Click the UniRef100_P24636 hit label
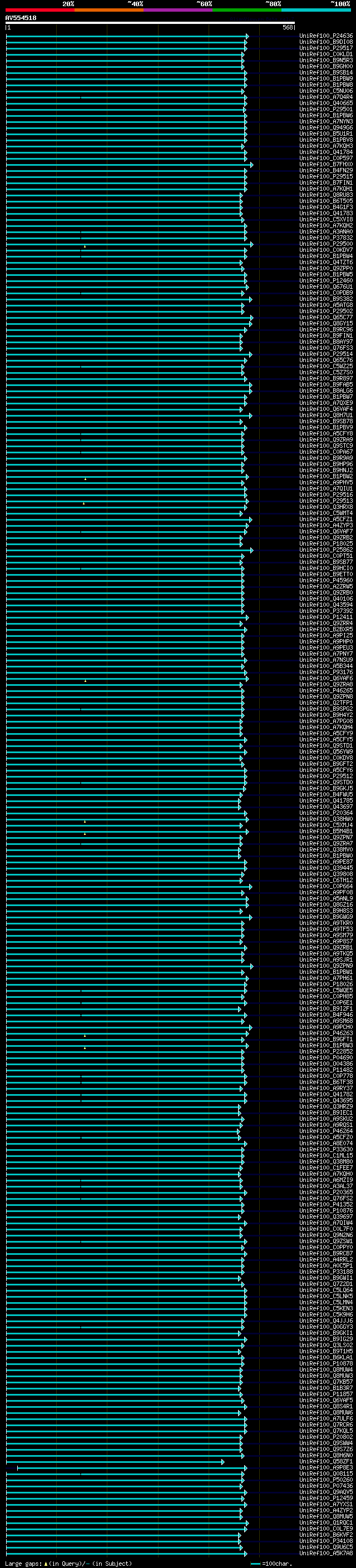 (326, 36)
